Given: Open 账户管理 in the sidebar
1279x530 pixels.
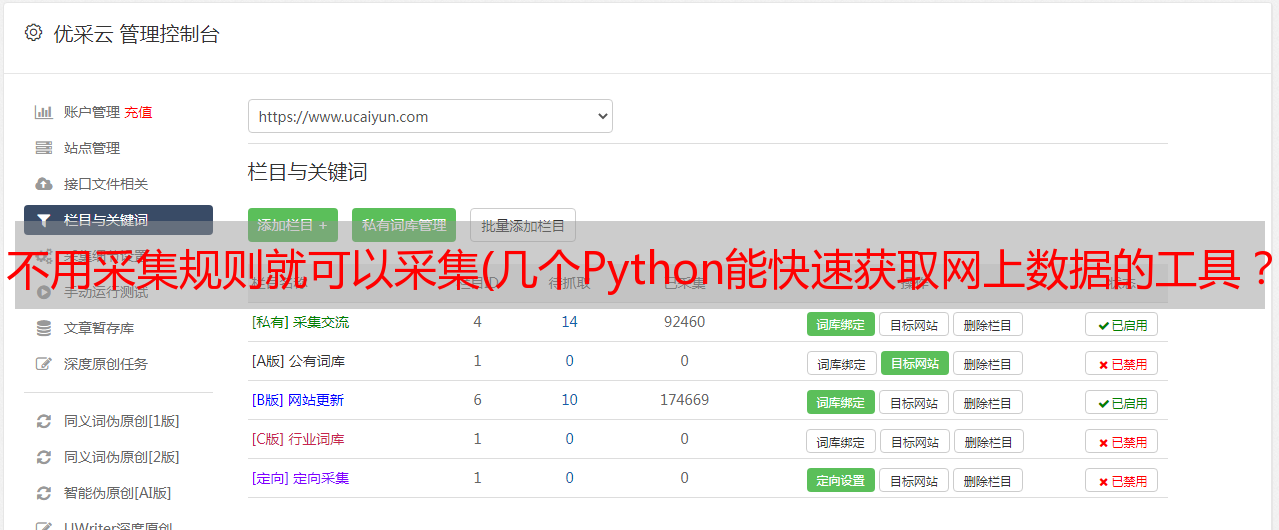Looking at the screenshot, I should pyautogui.click(x=92, y=112).
